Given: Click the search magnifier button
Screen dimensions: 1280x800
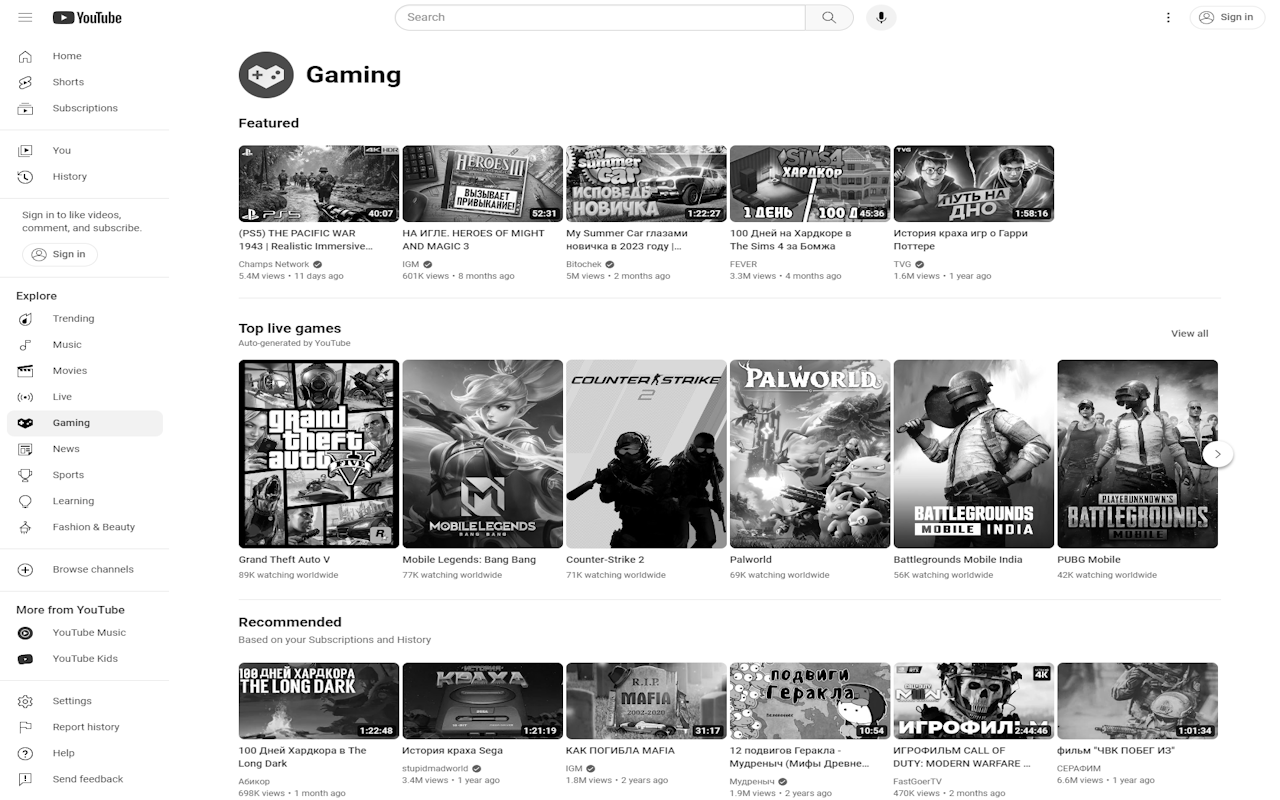Looking at the screenshot, I should tap(829, 17).
